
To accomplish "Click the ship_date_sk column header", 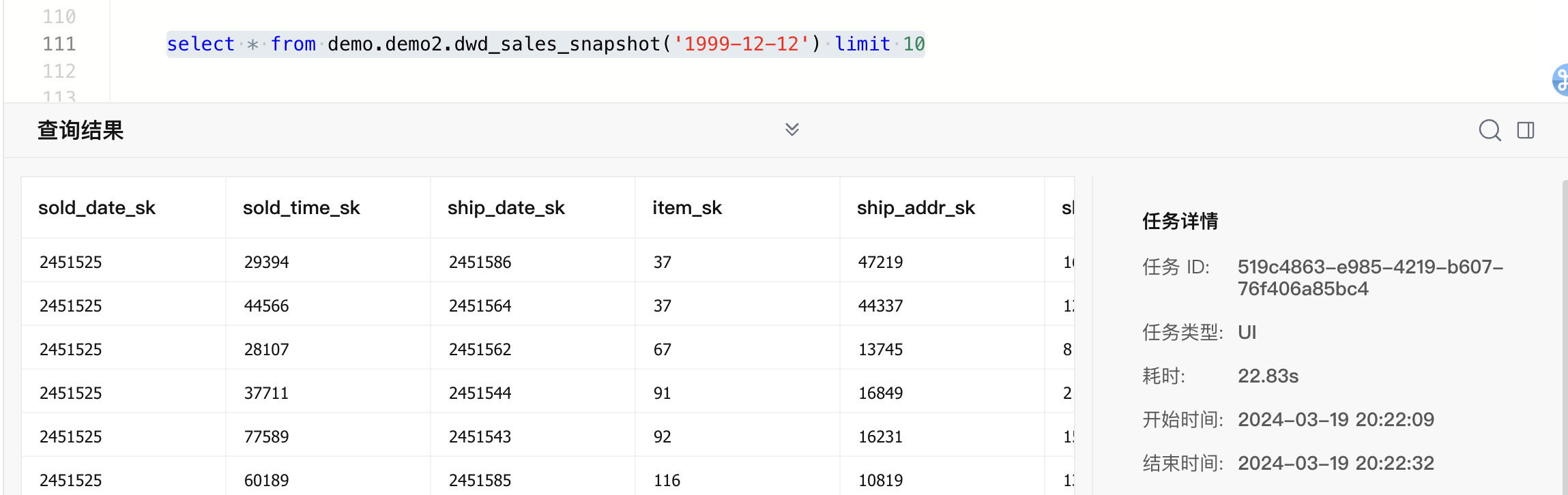I will [x=506, y=208].
